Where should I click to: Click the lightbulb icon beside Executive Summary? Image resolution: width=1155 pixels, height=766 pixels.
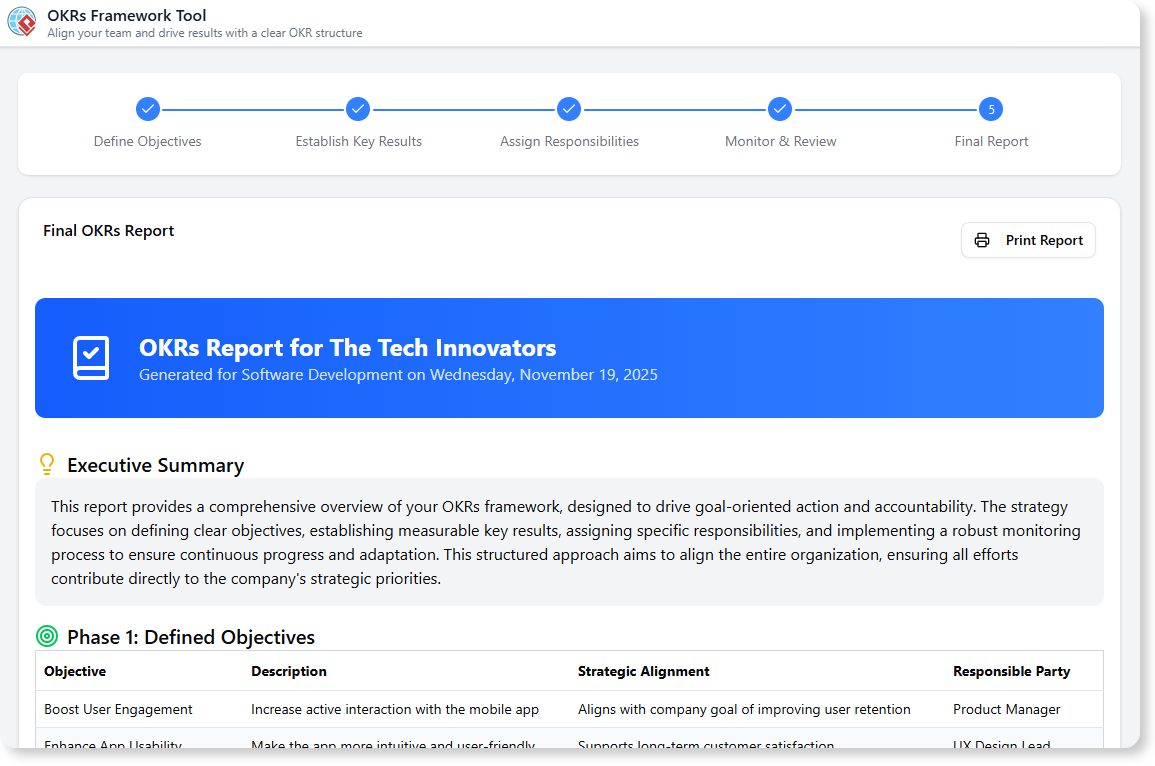[x=46, y=464]
